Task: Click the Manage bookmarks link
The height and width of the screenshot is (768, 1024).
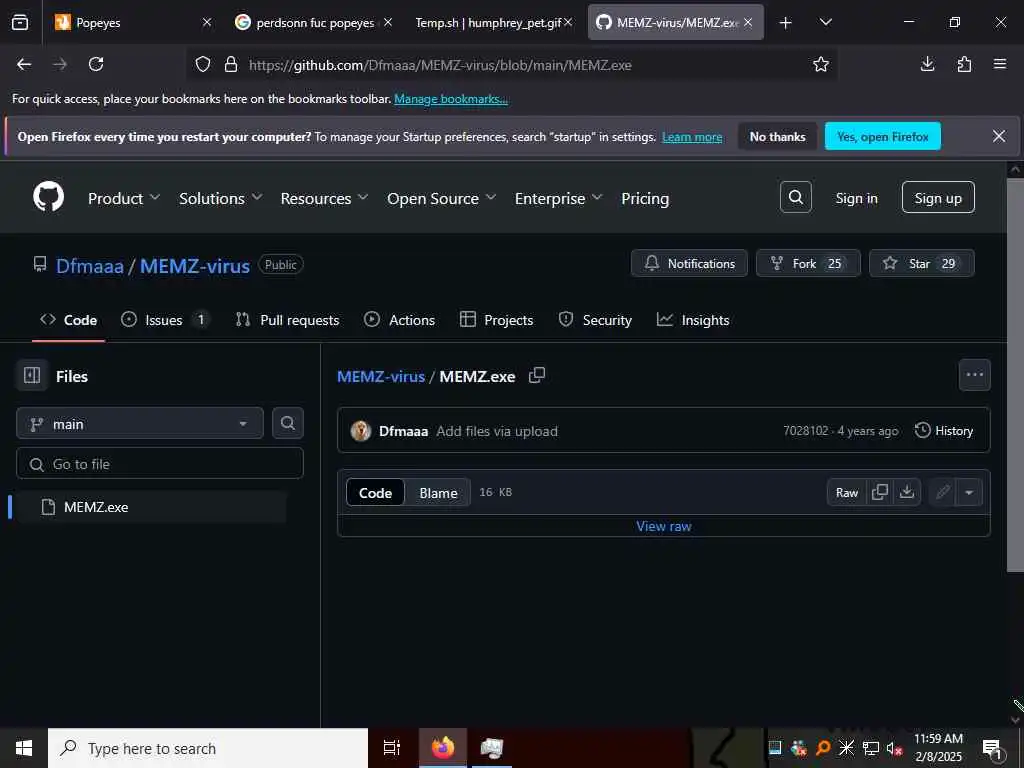Action: tap(451, 99)
